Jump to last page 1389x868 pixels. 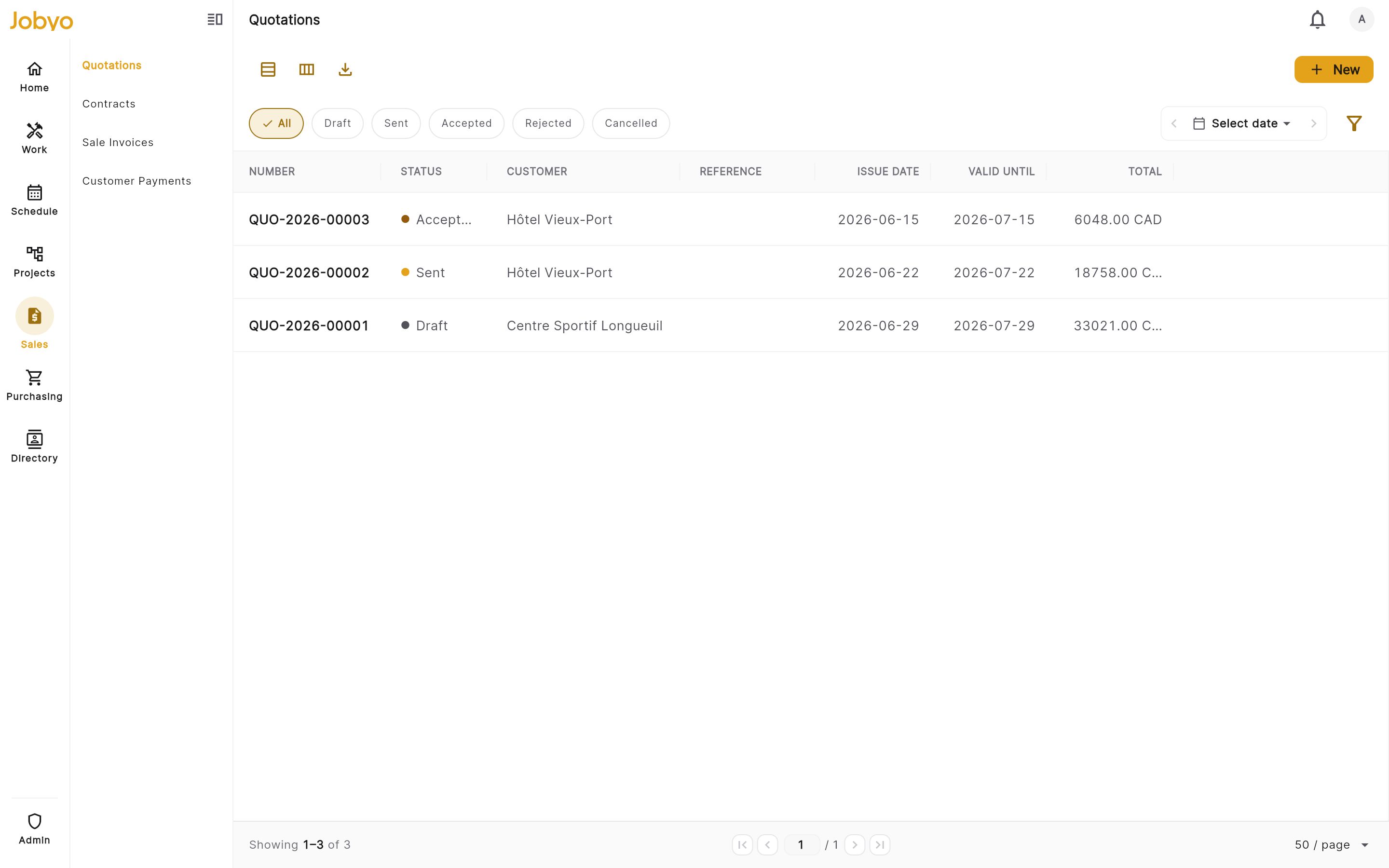point(880,844)
